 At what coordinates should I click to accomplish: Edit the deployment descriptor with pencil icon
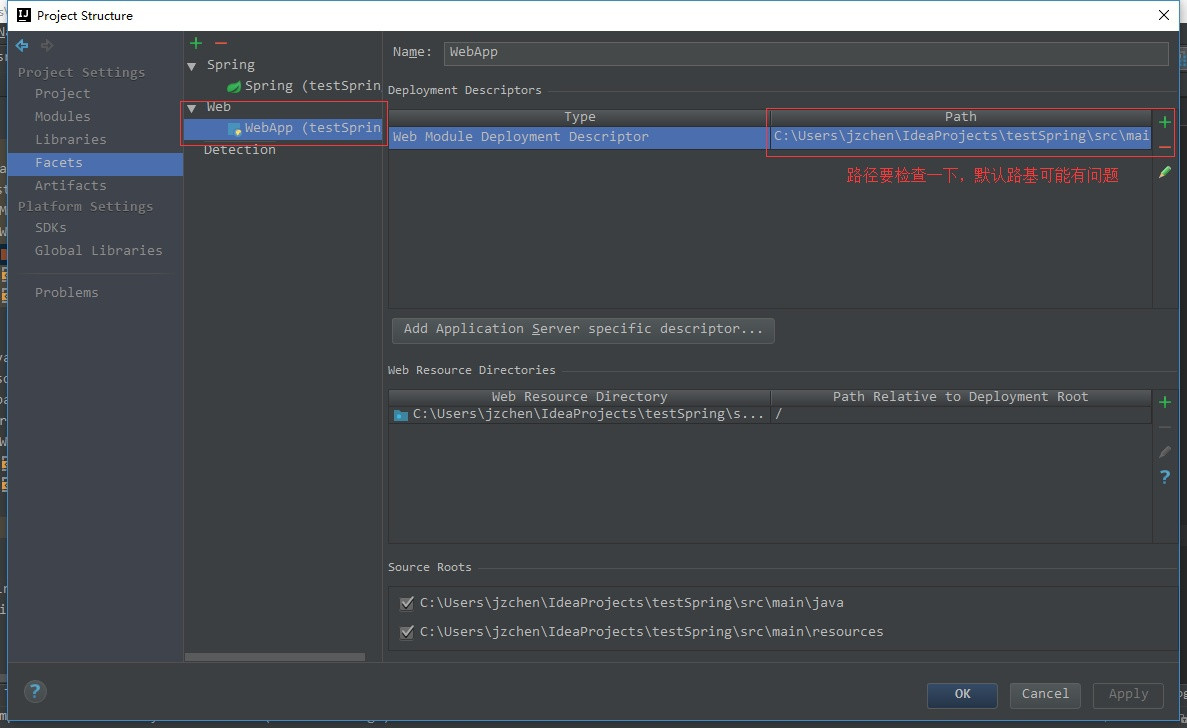[1165, 173]
